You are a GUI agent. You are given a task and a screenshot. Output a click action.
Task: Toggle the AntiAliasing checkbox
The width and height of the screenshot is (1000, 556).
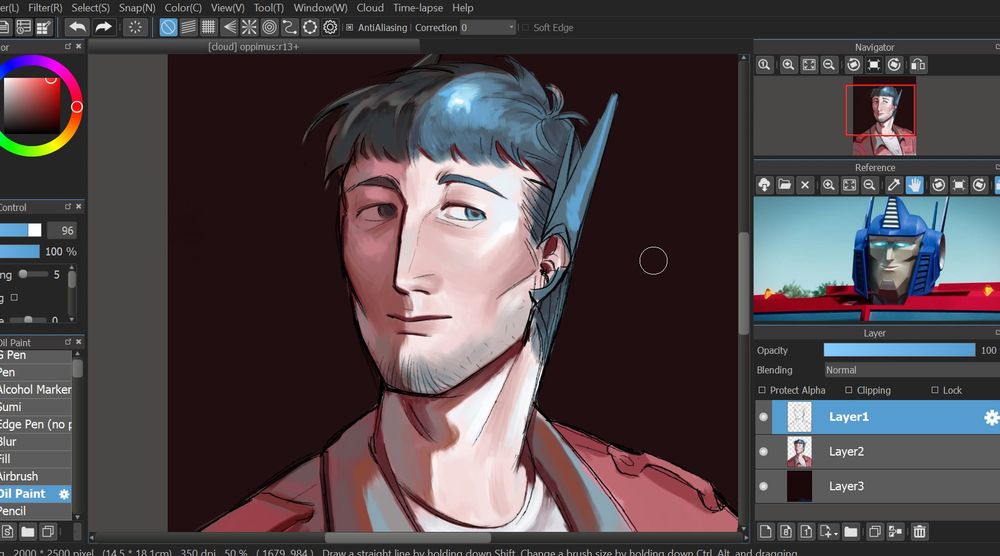click(x=349, y=28)
